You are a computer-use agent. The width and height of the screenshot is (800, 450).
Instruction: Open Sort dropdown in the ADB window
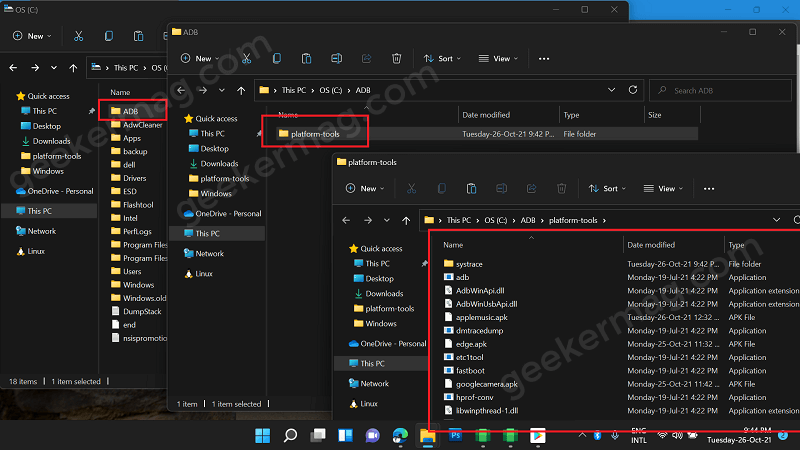(x=442, y=59)
